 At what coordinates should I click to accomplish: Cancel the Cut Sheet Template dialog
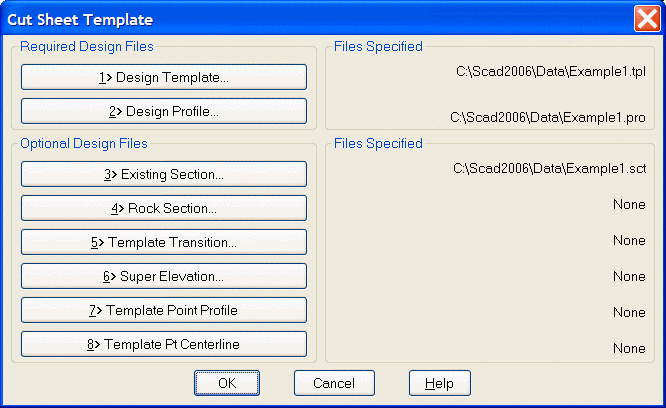click(x=334, y=383)
